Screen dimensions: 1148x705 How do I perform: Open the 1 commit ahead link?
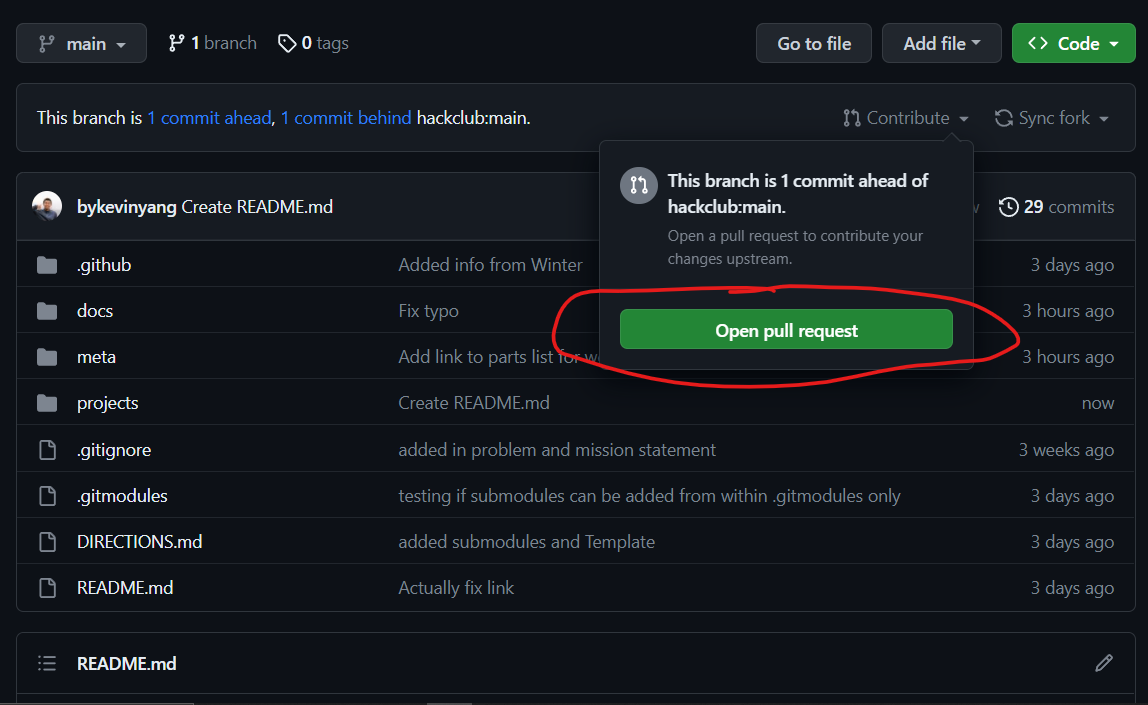pos(209,118)
